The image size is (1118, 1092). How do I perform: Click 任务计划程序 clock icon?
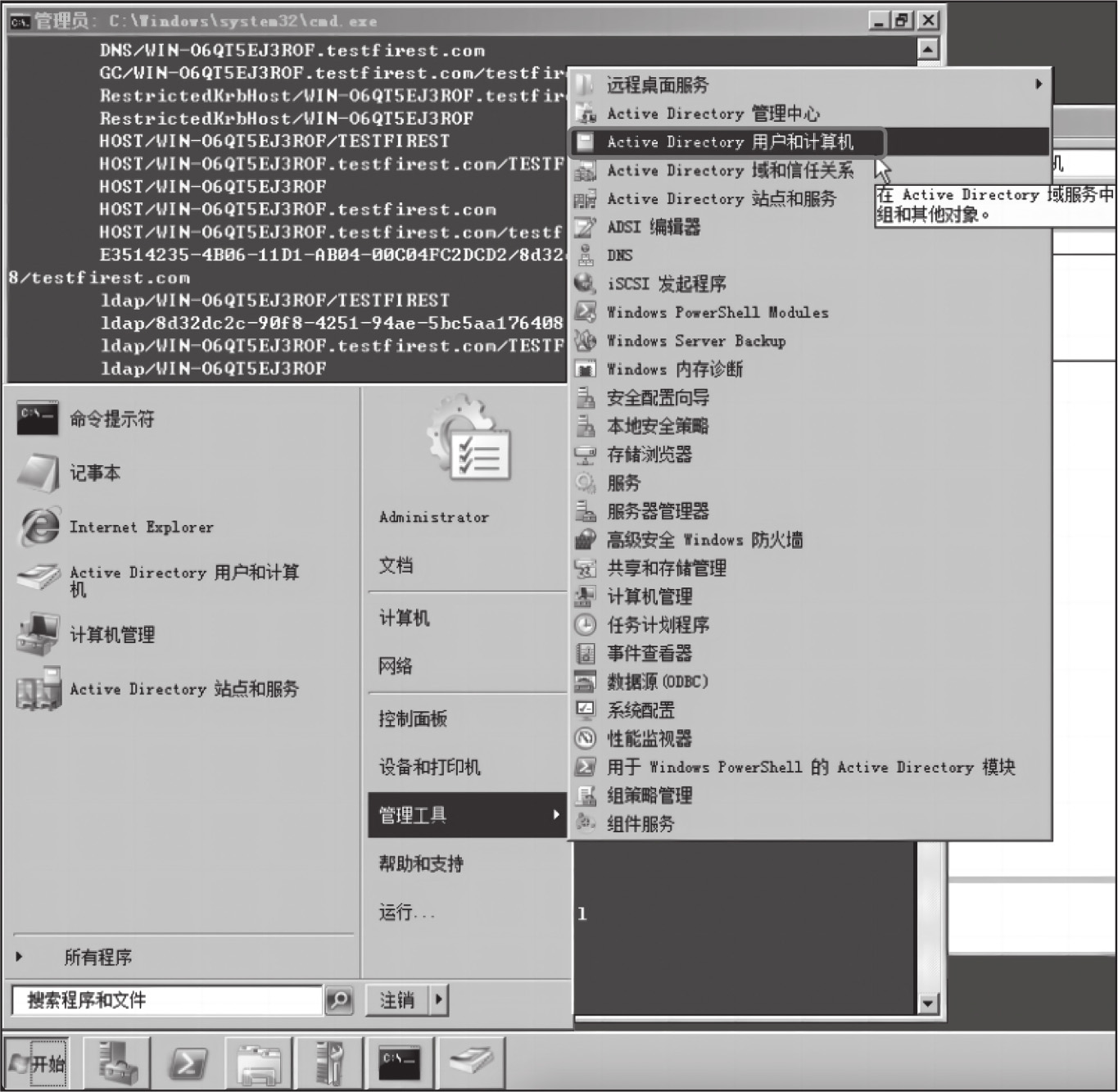585,625
